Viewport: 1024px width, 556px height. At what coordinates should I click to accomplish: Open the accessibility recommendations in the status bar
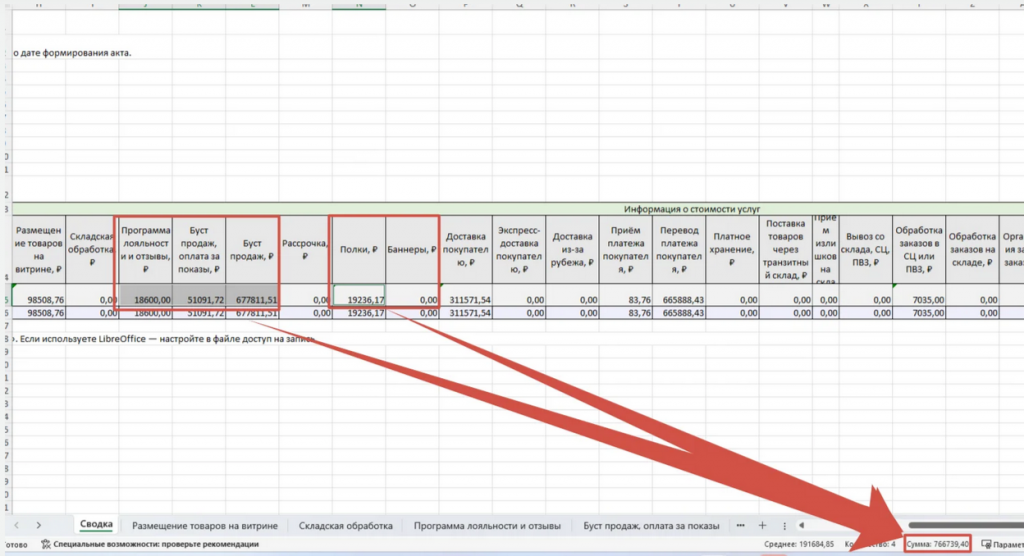[x=150, y=544]
